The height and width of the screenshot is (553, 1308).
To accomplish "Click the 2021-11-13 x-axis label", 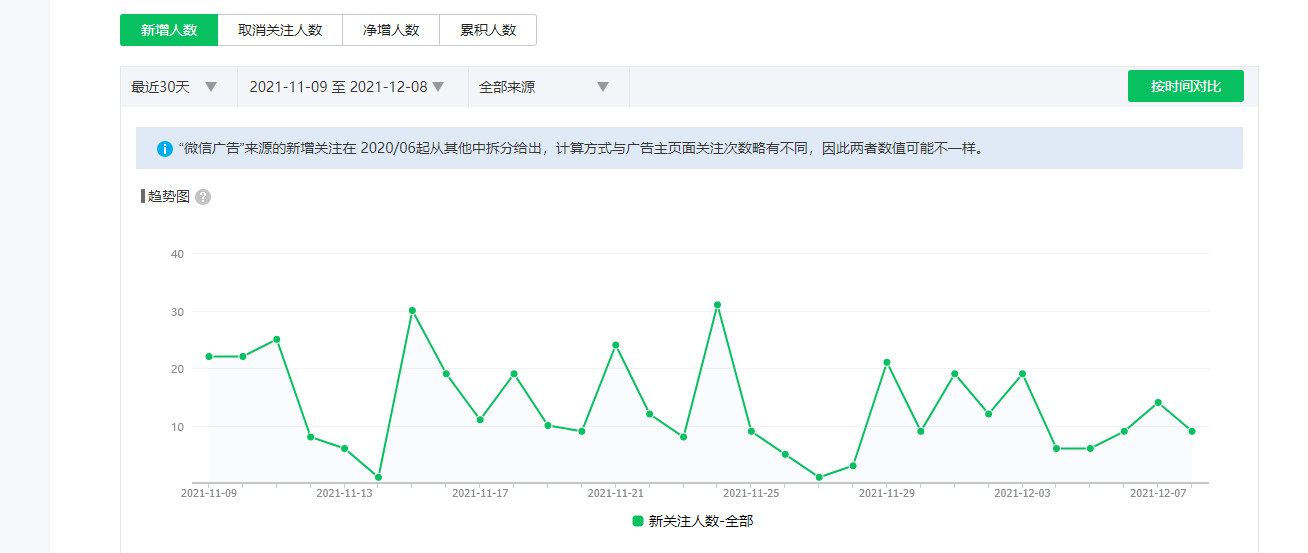I will click(344, 493).
